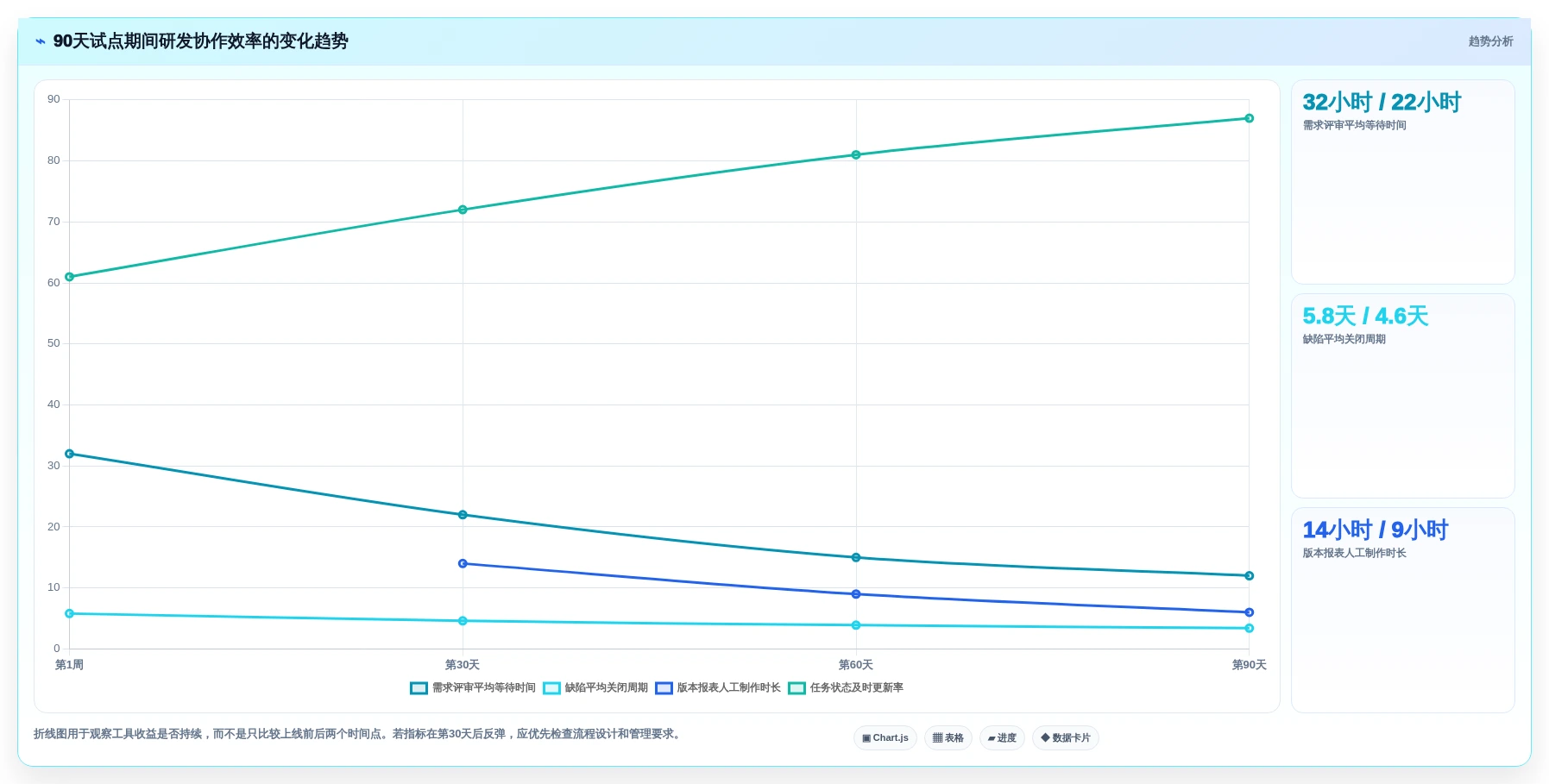Click the 缺陷平均关闭周期 point at 第30天
Viewport: 1549px width, 784px height.
pyautogui.click(x=463, y=621)
